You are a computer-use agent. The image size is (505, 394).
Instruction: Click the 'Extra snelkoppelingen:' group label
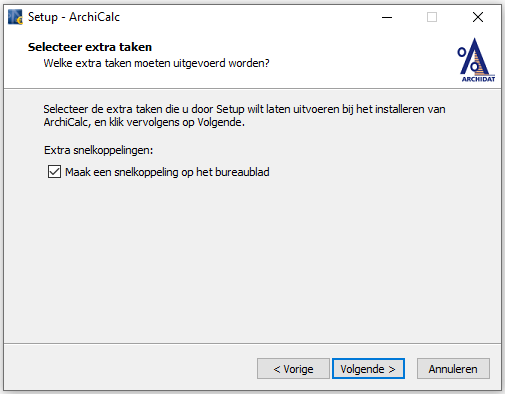(x=98, y=150)
